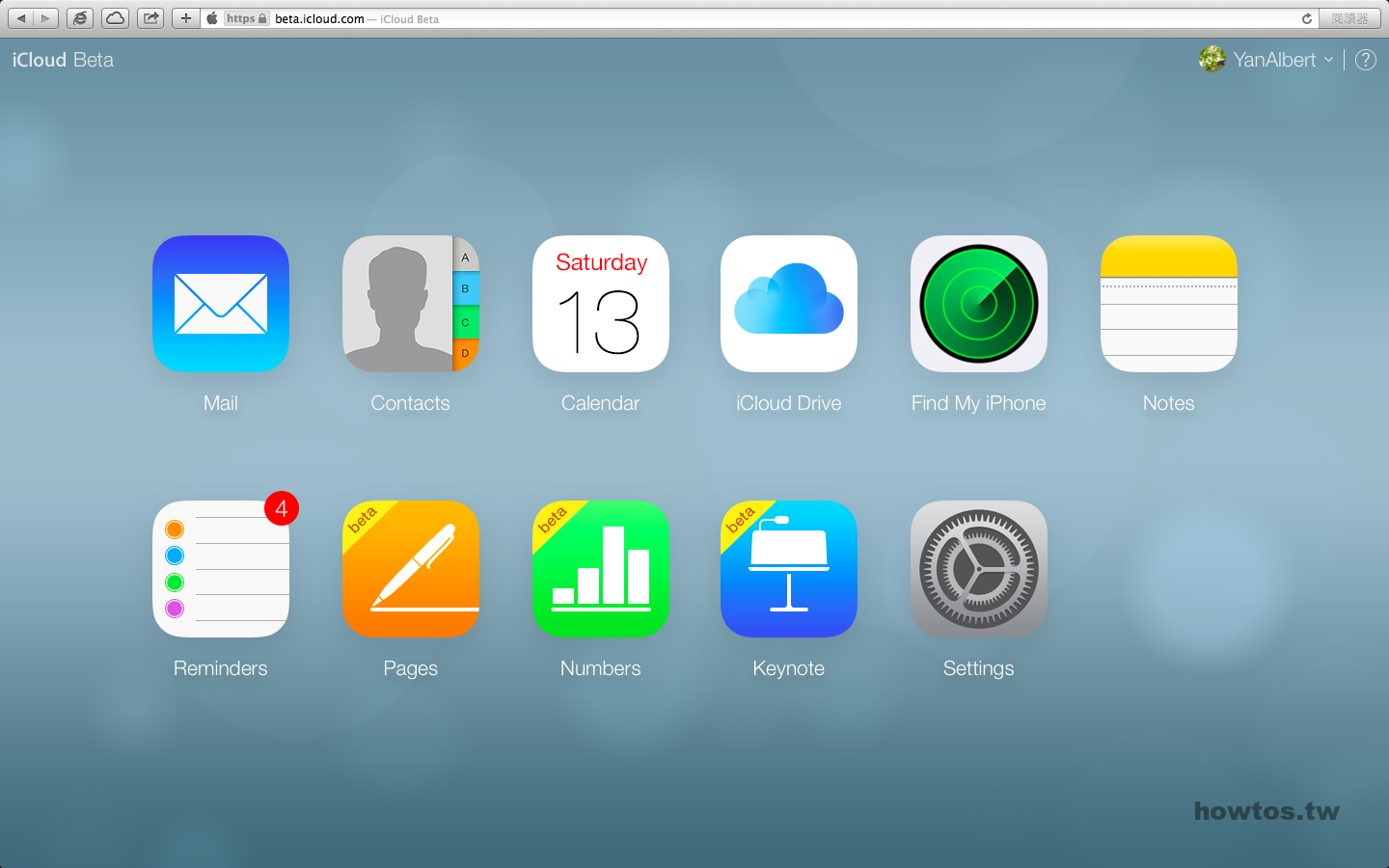Click the iCloud Beta title text

(x=63, y=60)
